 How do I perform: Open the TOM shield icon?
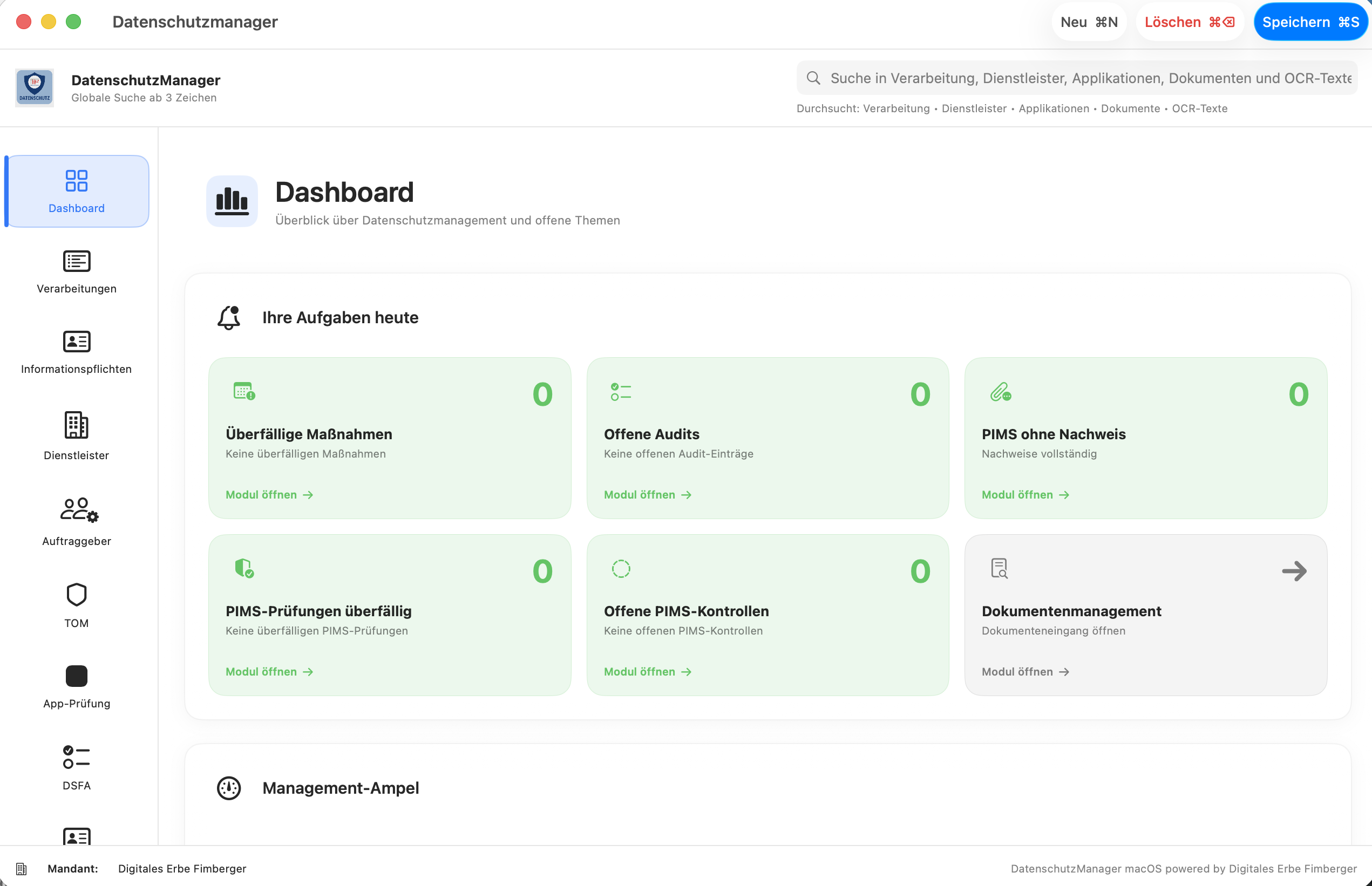[77, 595]
